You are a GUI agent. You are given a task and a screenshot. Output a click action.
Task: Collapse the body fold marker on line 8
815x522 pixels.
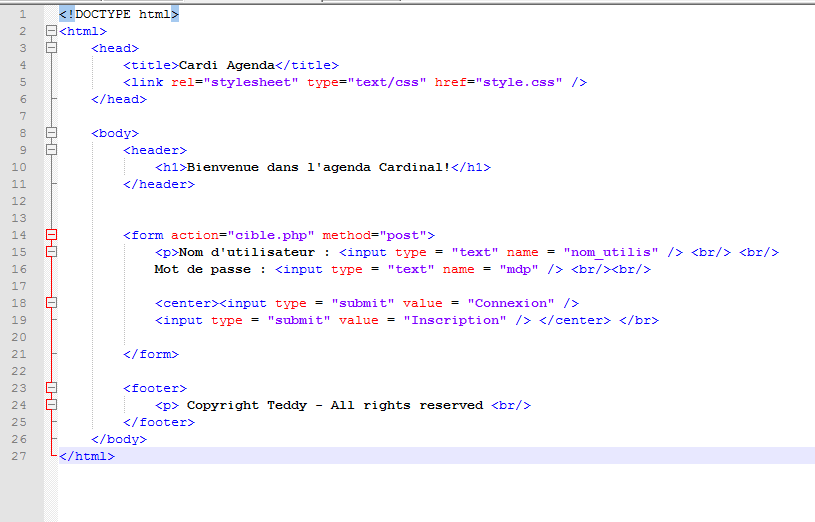(51, 133)
